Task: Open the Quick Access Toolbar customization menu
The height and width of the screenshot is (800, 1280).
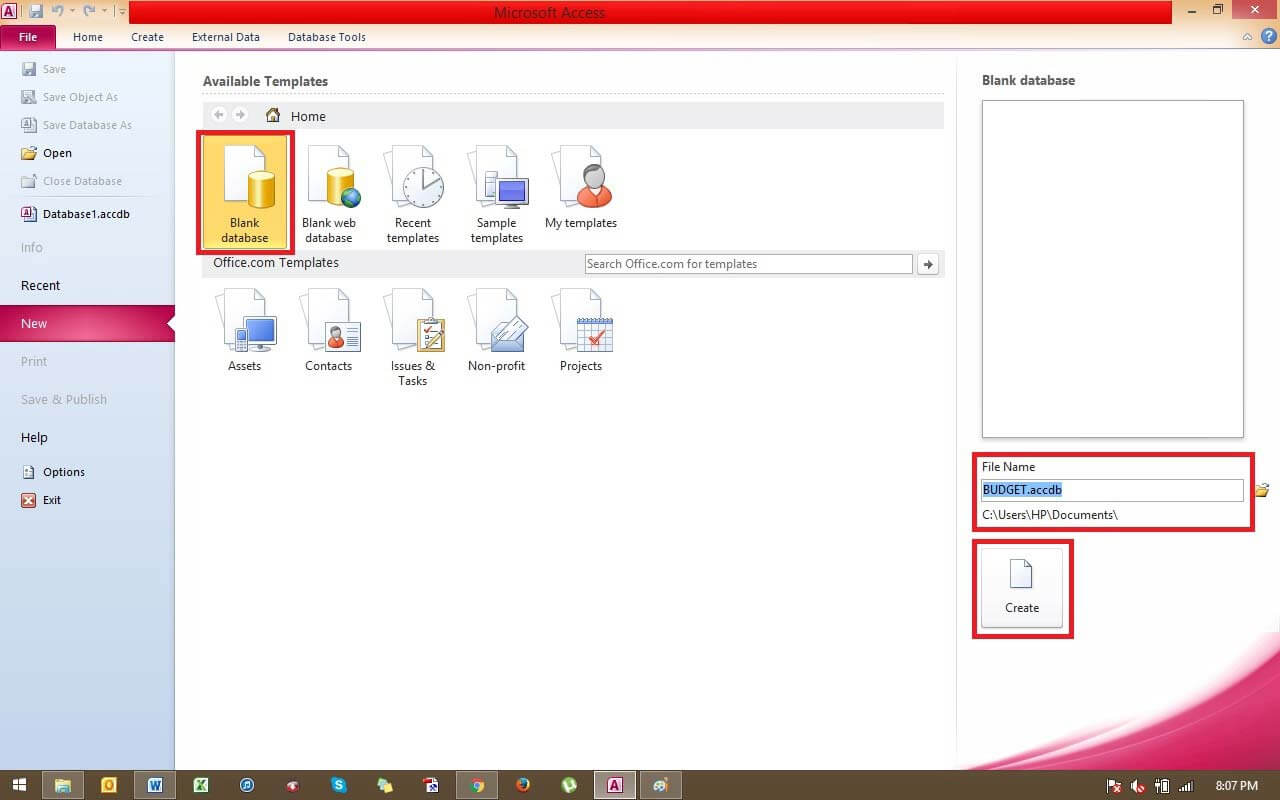Action: (122, 11)
